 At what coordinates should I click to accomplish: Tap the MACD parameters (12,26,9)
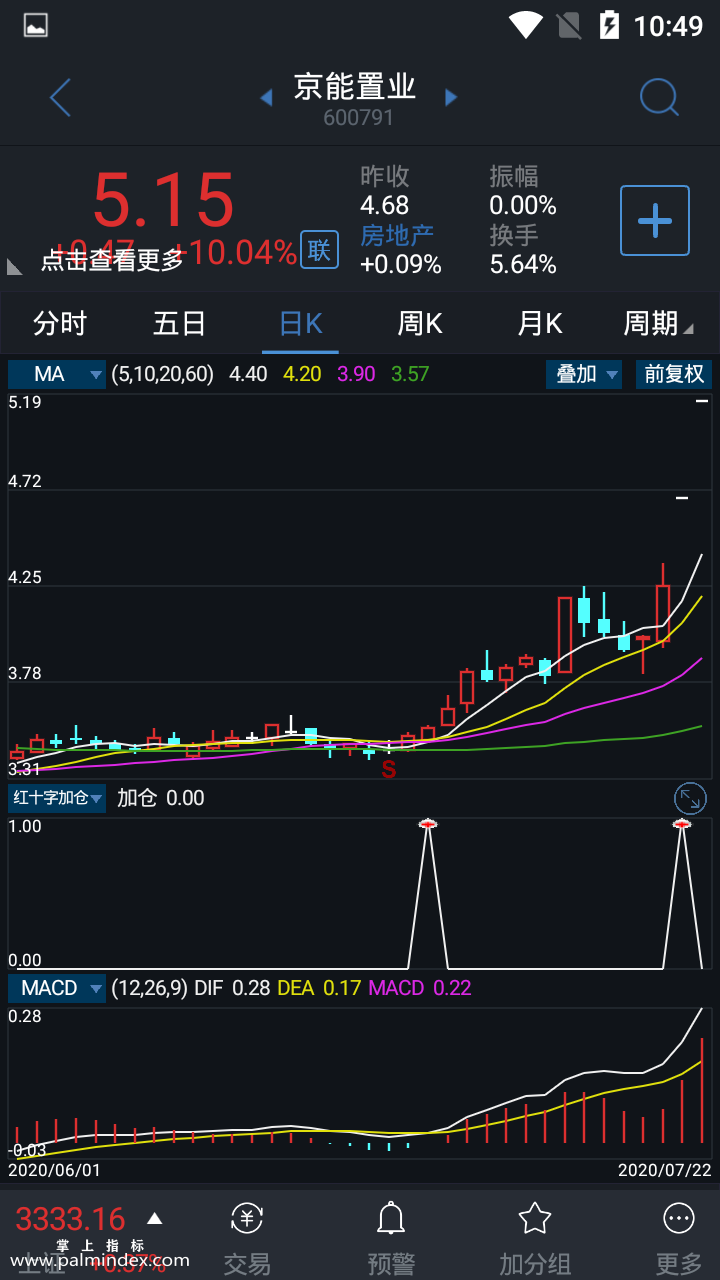[150, 988]
